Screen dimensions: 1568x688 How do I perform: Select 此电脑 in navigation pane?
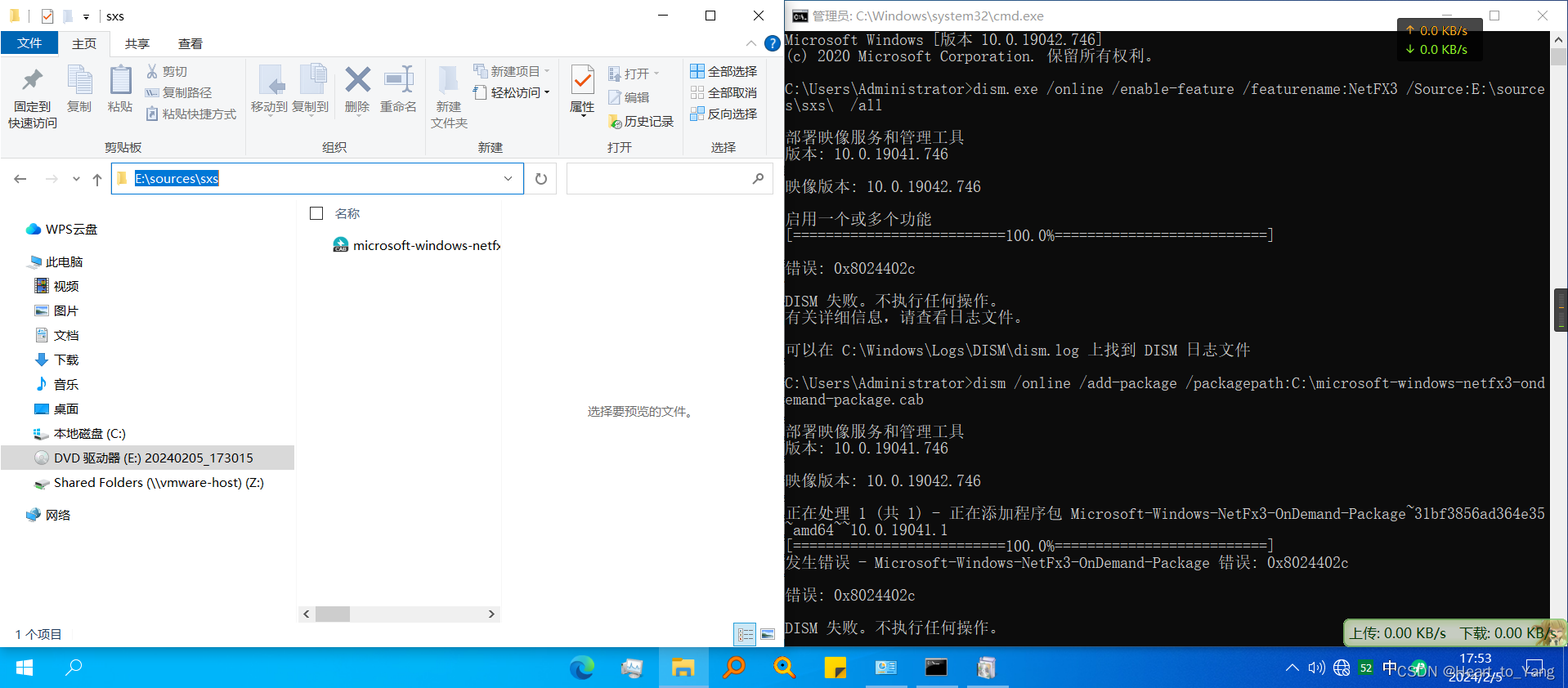point(55,262)
